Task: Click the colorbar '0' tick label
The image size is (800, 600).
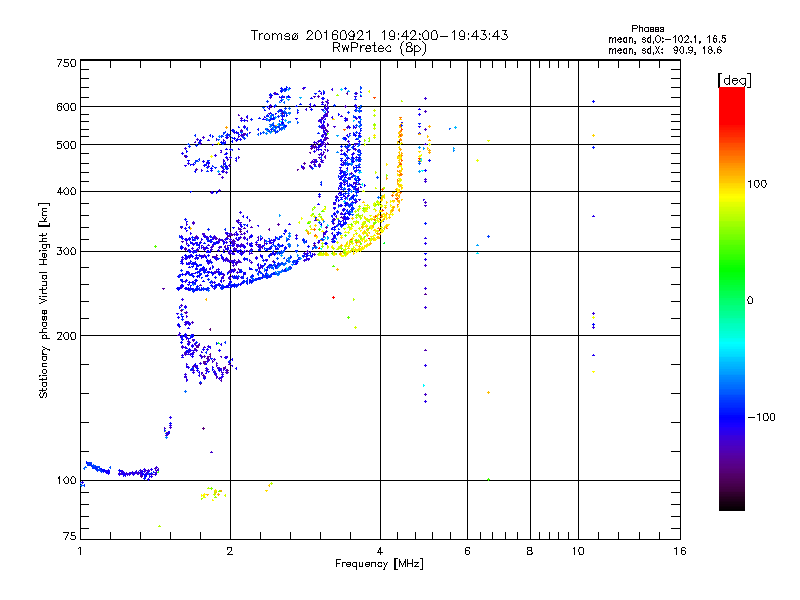Action: coord(750,300)
